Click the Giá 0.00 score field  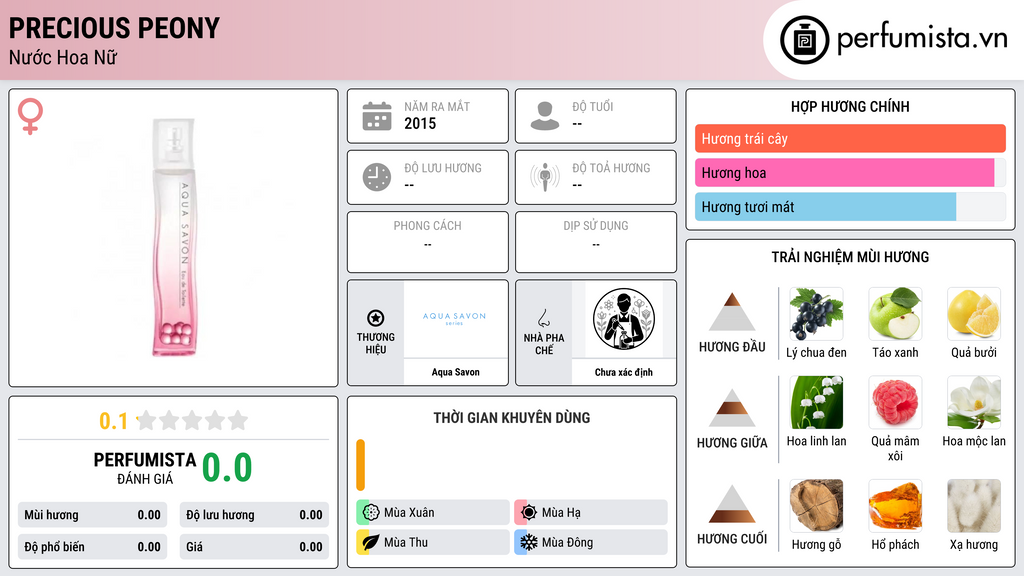point(254,547)
